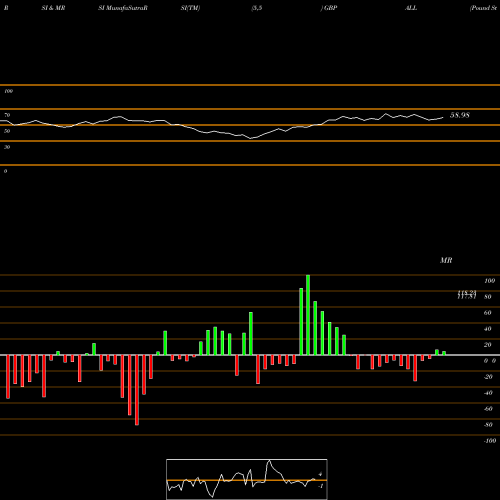
Task: Click the MR axis label 60
Action: tap(488, 313)
